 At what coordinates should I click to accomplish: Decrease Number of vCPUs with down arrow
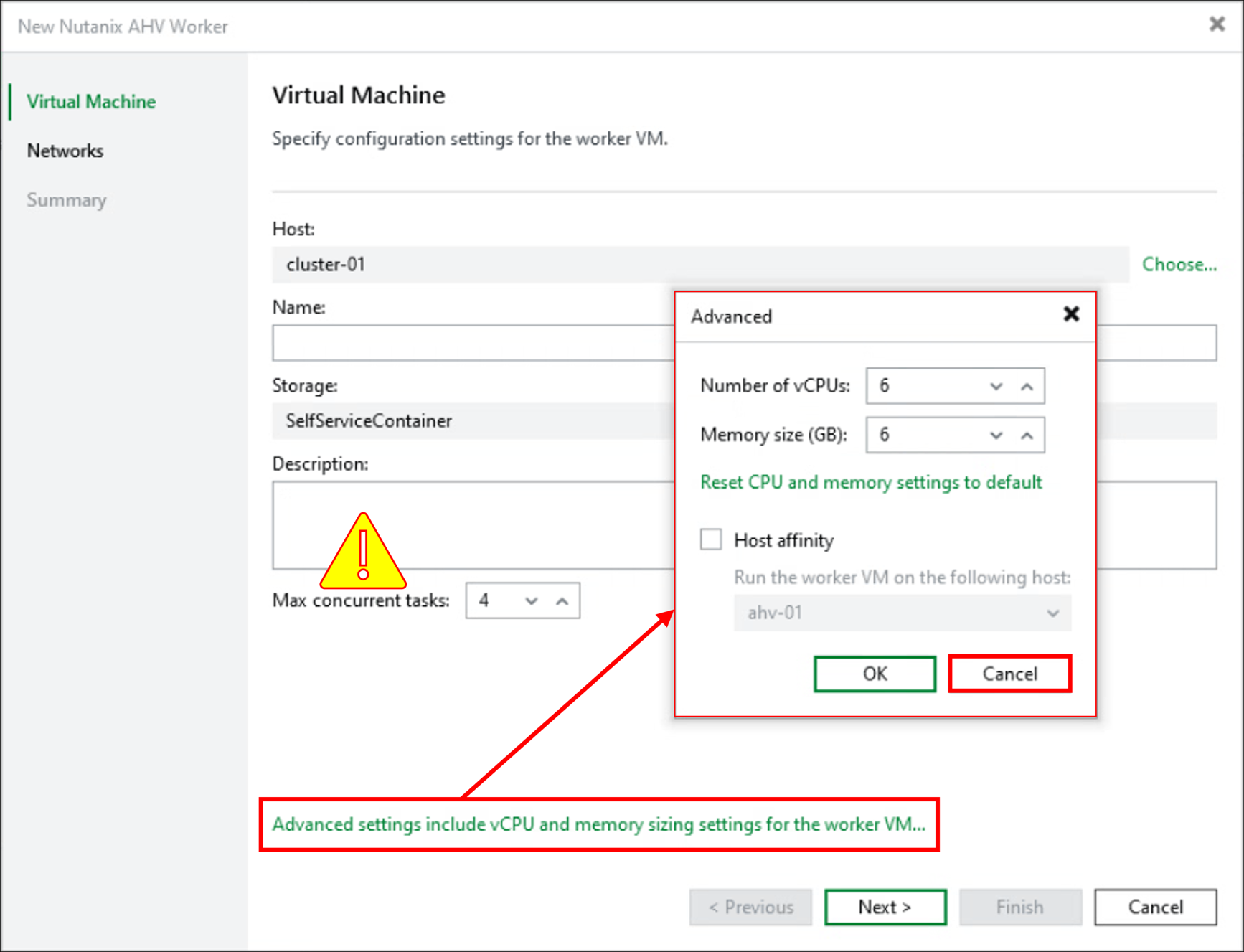point(996,385)
